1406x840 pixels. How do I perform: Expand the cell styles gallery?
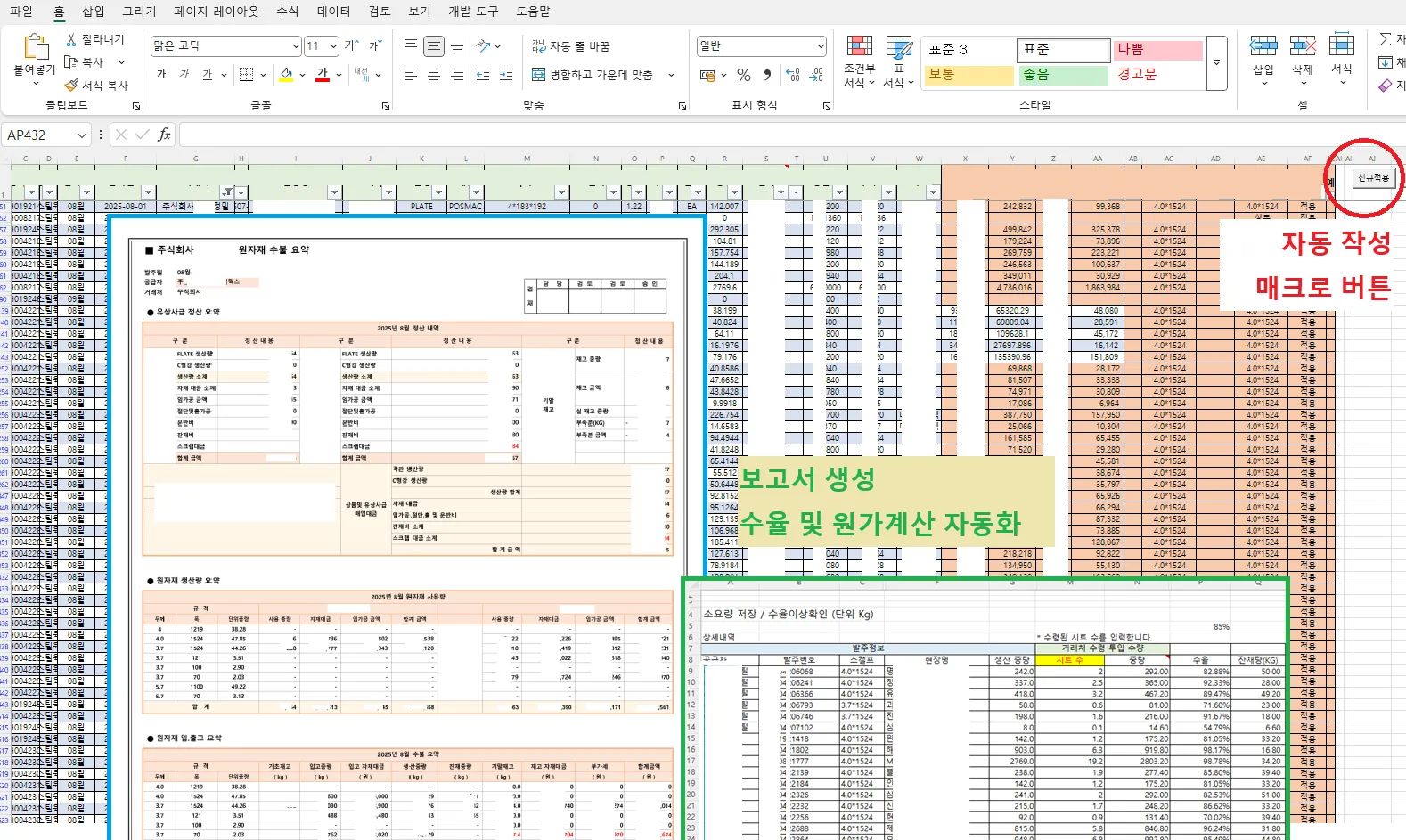coord(1216,62)
